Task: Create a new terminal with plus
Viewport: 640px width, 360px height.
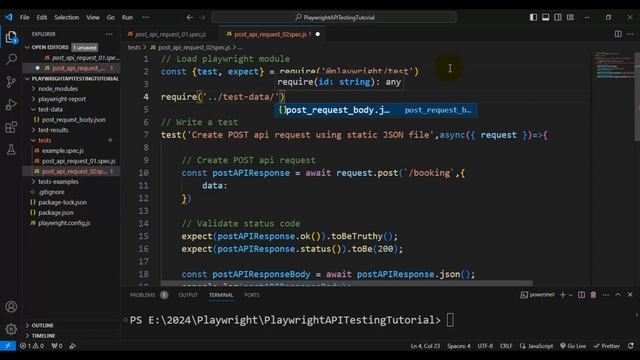Action: 563,295
